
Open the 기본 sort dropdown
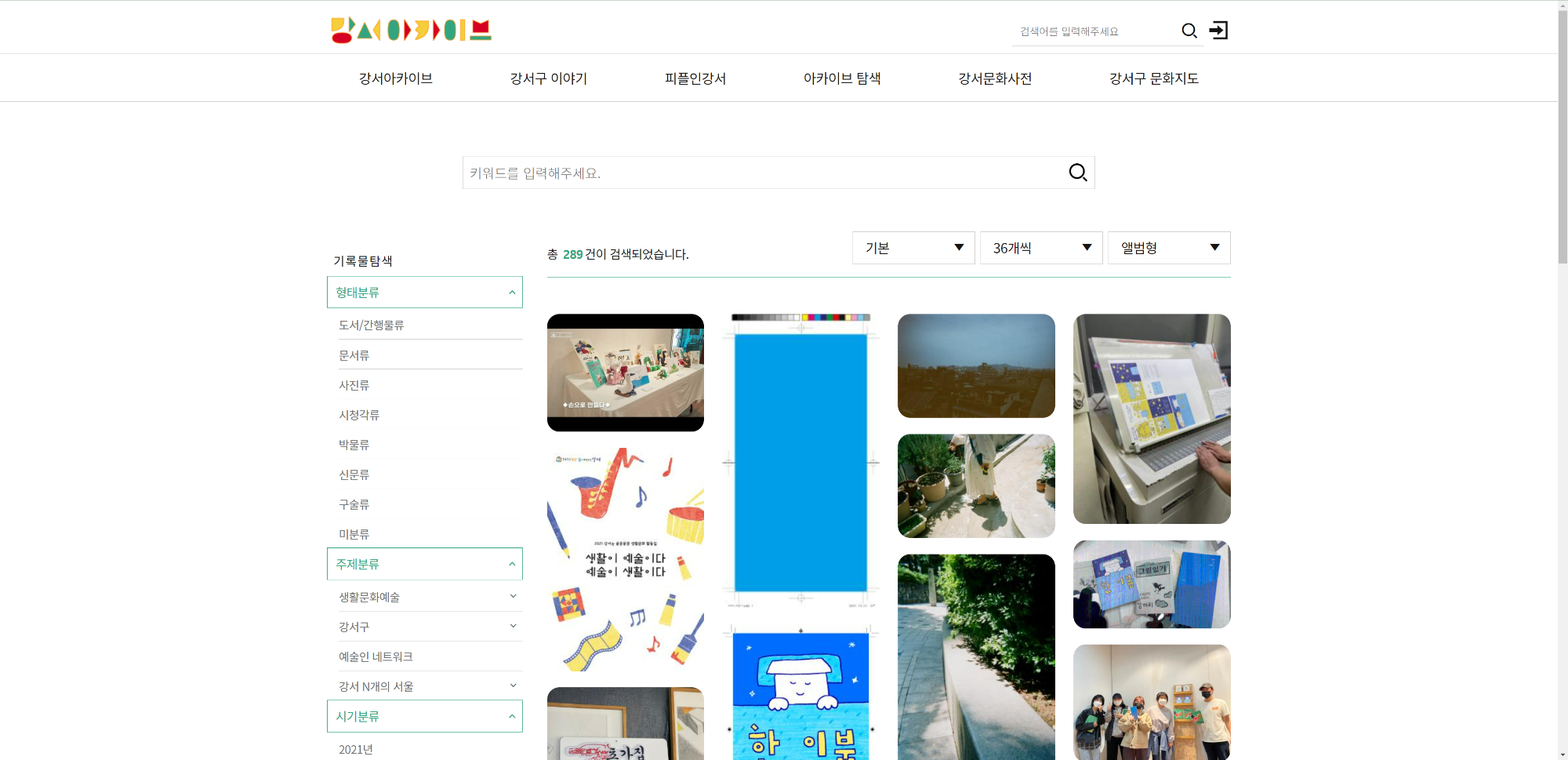point(913,248)
